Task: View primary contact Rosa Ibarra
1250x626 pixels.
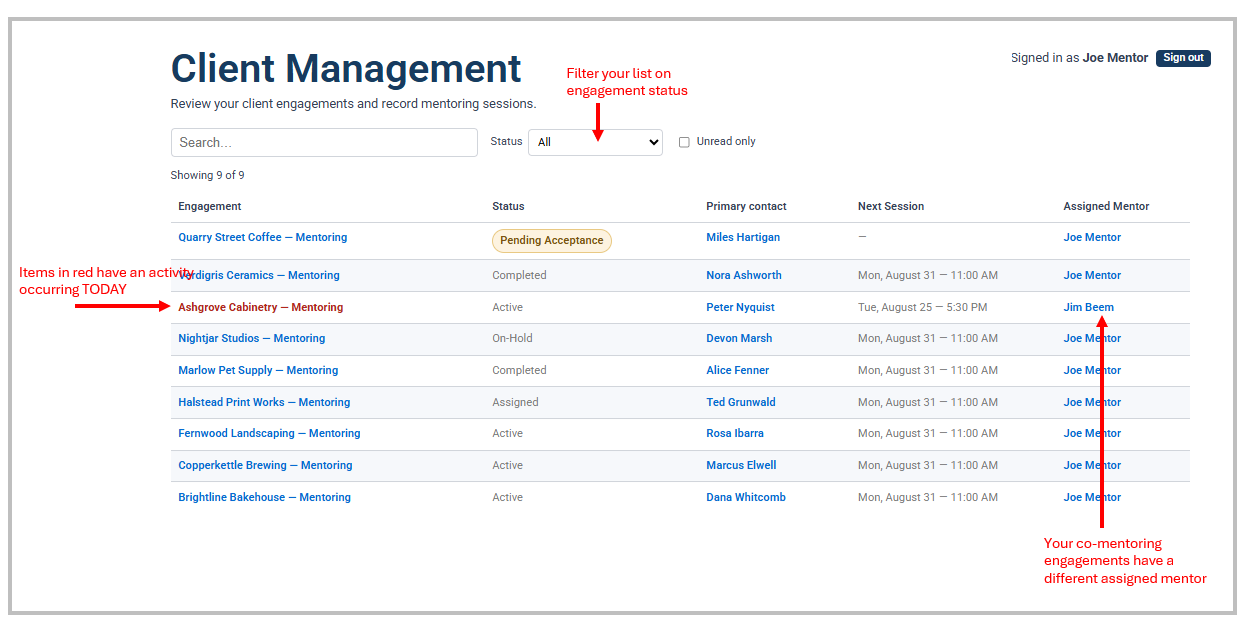Action: [735, 434]
